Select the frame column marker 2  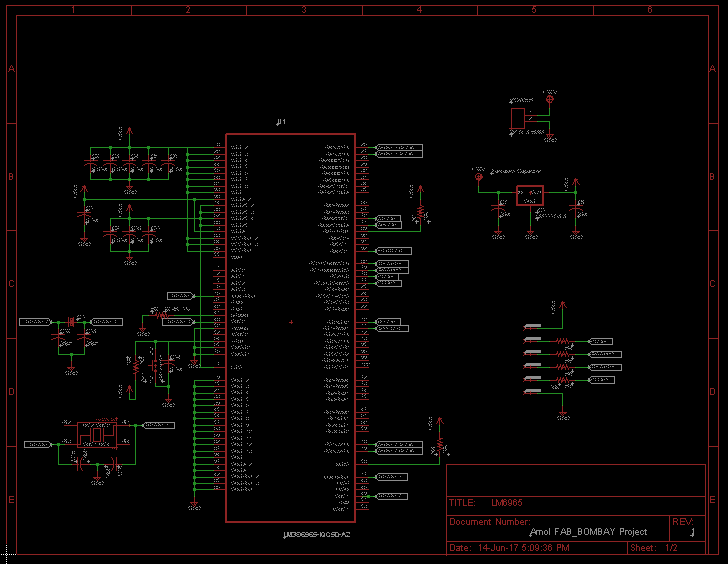click(188, 10)
